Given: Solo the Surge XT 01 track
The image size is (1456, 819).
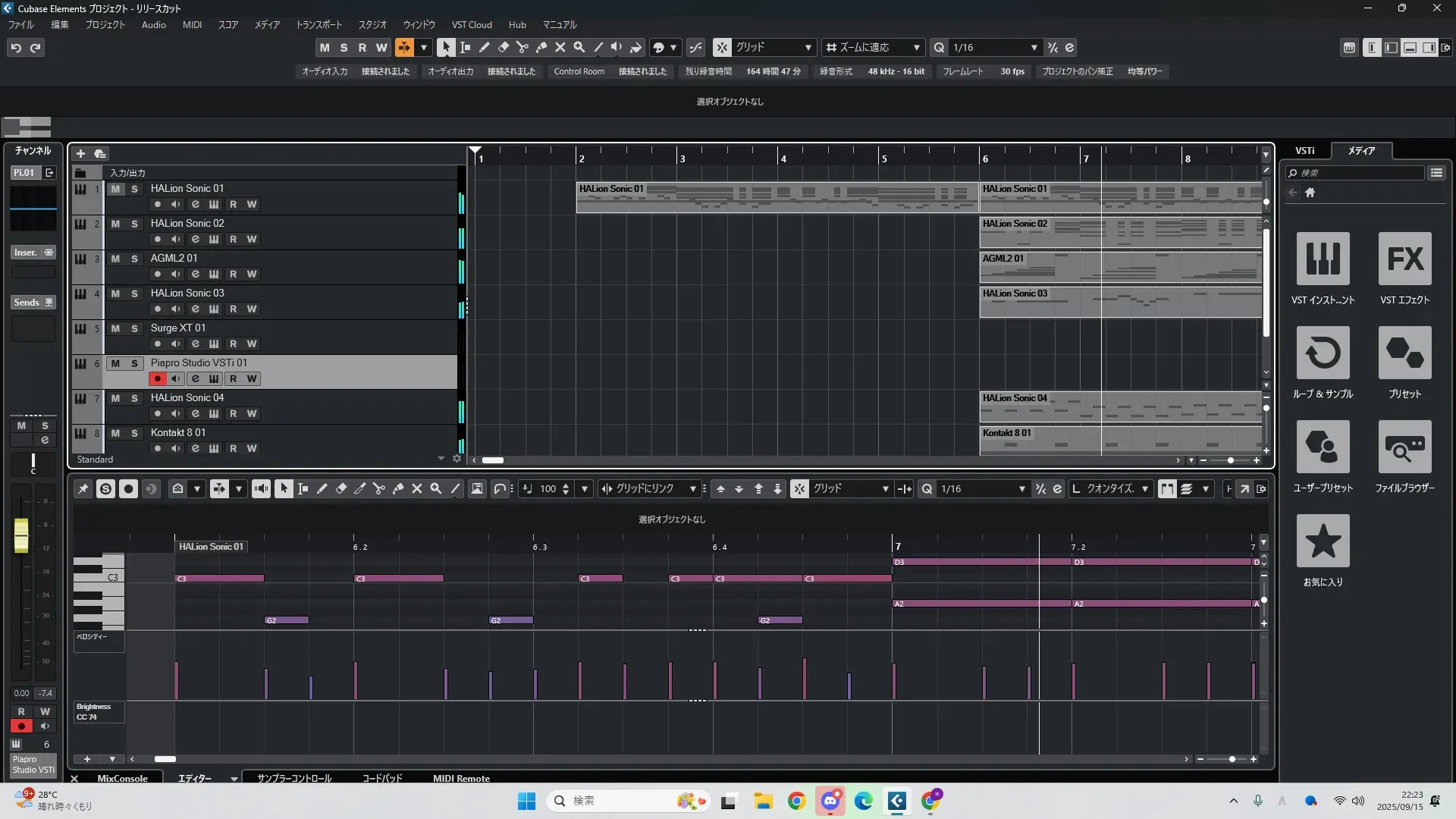Looking at the screenshot, I should click(134, 328).
